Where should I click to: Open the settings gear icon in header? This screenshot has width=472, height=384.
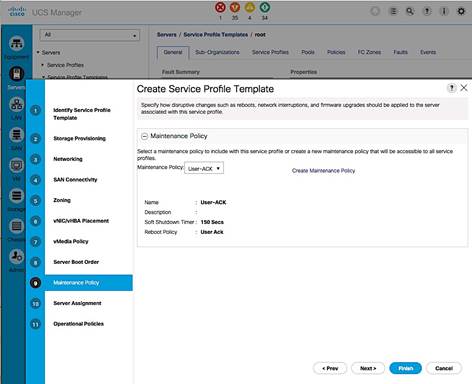[x=461, y=12]
